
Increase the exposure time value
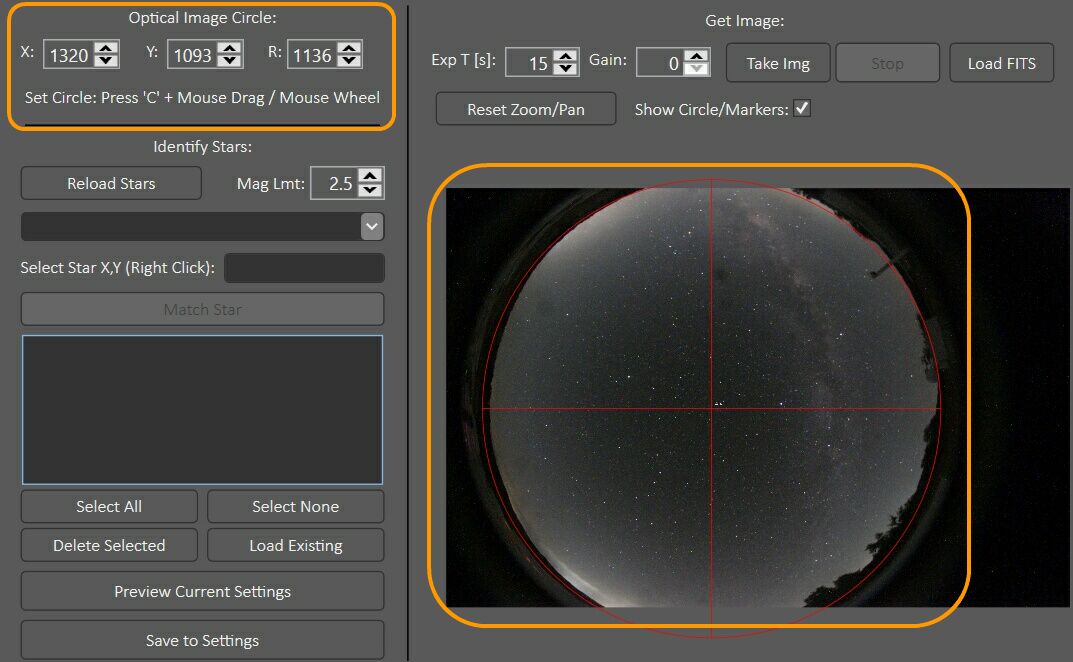(x=565, y=56)
